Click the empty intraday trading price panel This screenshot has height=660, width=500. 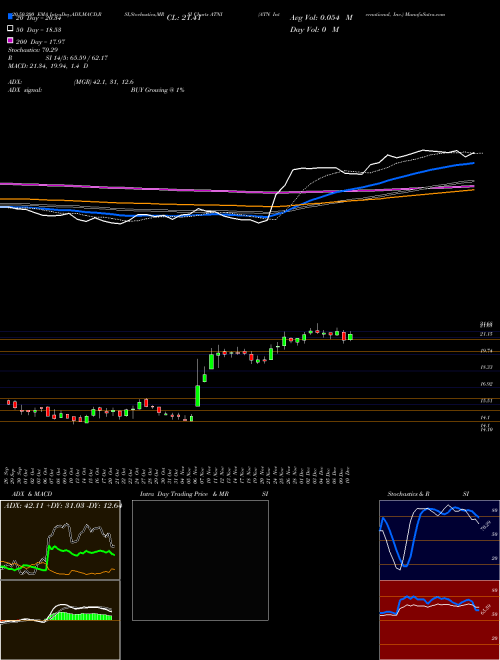(x=200, y=560)
